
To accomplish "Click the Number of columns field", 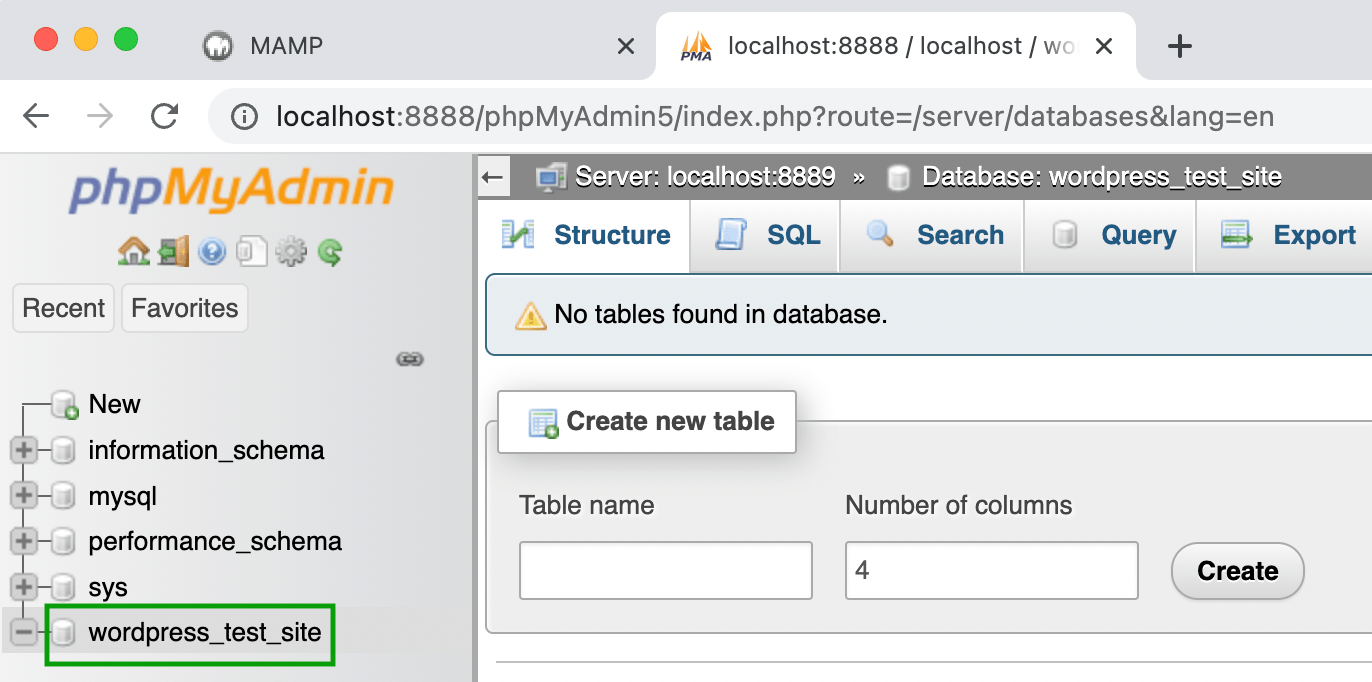I will tap(991, 570).
